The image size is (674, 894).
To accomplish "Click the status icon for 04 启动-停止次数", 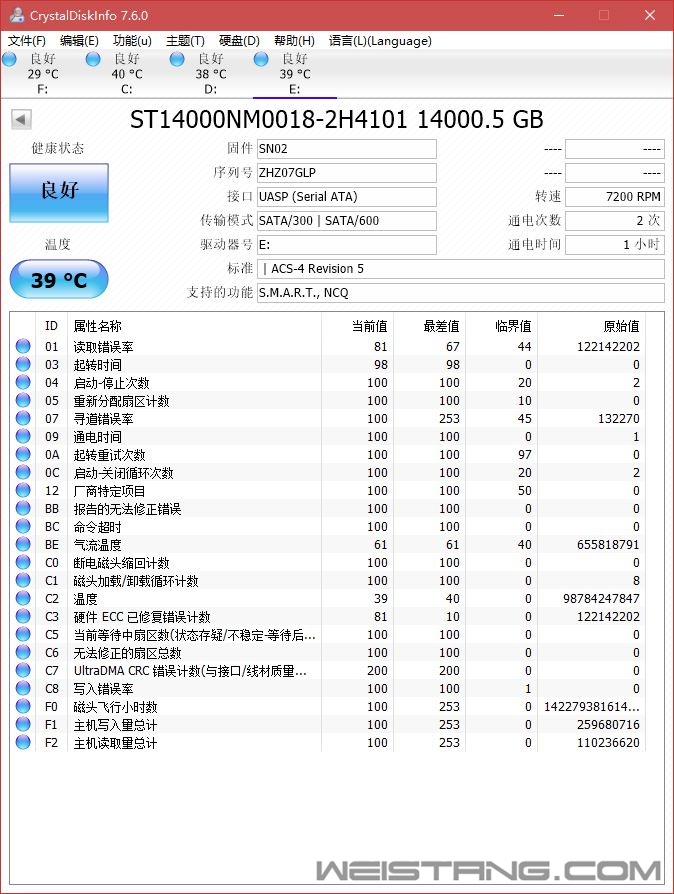I will tap(23, 382).
